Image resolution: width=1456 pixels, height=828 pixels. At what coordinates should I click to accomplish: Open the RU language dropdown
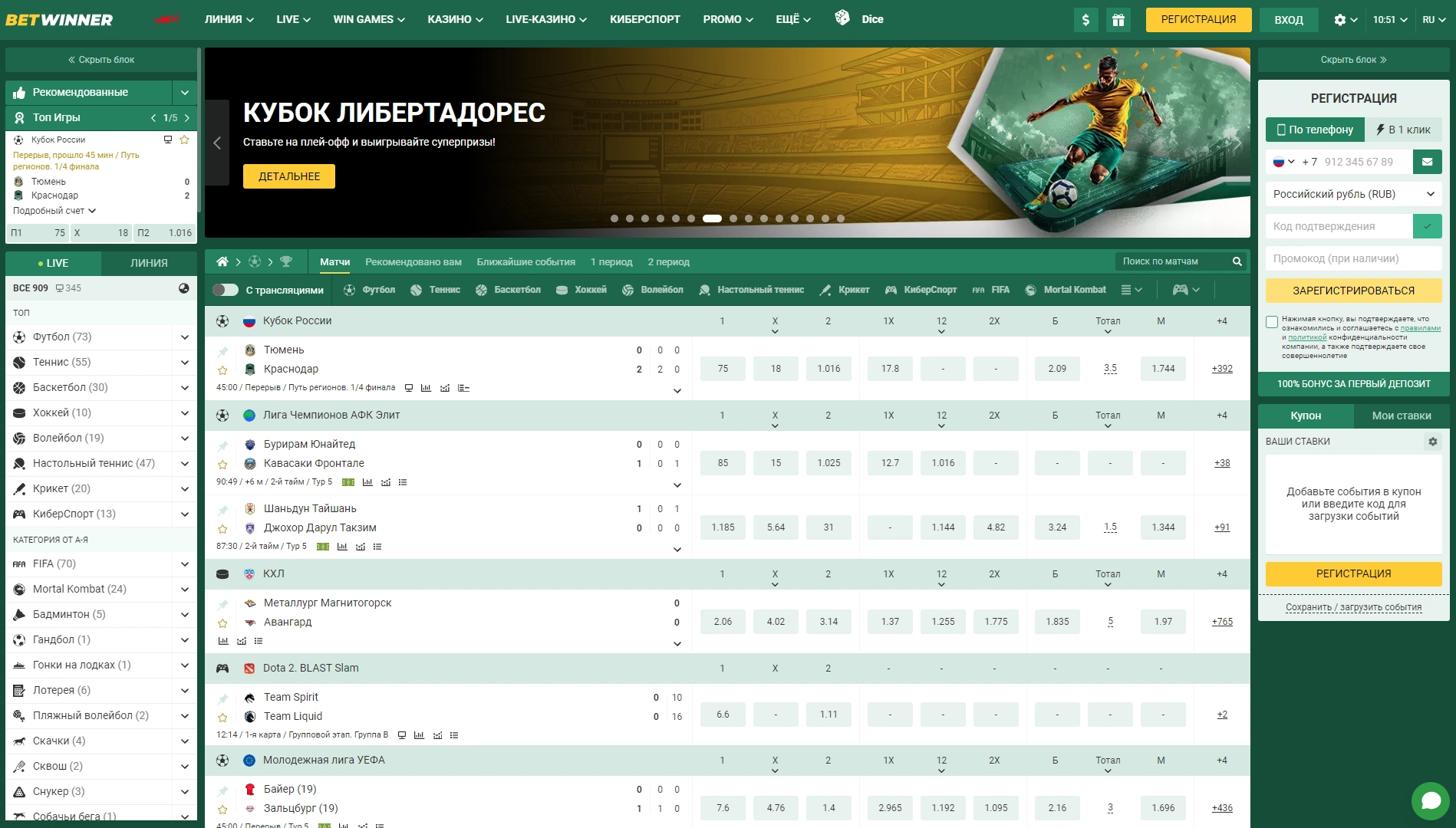pos(1433,20)
